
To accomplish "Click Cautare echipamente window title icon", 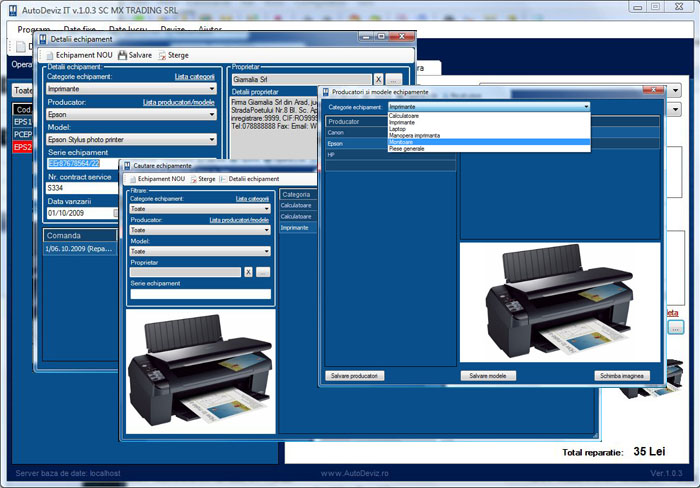I will (x=127, y=166).
